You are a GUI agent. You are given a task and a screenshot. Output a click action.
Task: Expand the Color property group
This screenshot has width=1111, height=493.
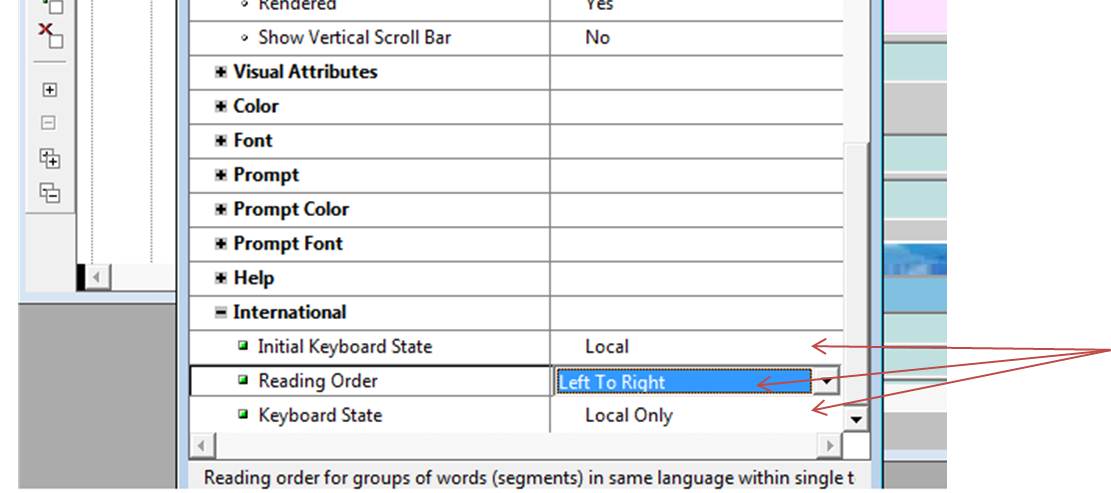click(x=221, y=106)
